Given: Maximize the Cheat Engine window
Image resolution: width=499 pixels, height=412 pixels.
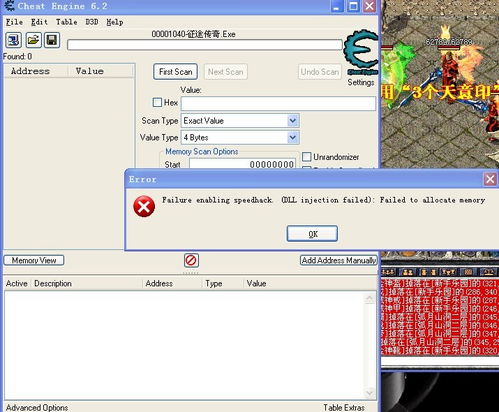Looking at the screenshot, I should pos(353,6).
